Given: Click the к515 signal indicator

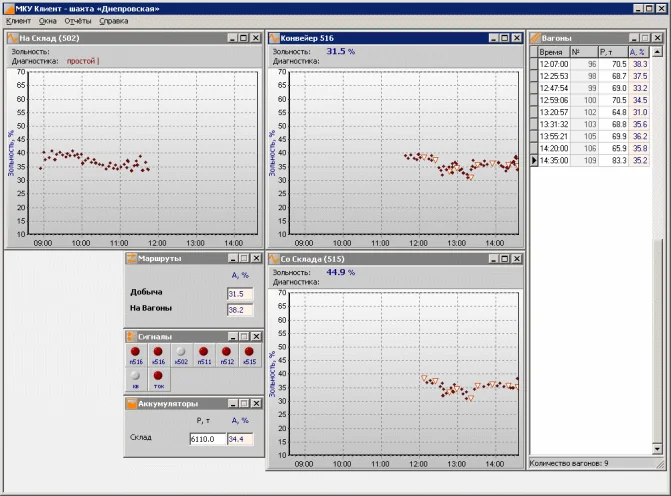Looking at the screenshot, I should (x=250, y=353).
